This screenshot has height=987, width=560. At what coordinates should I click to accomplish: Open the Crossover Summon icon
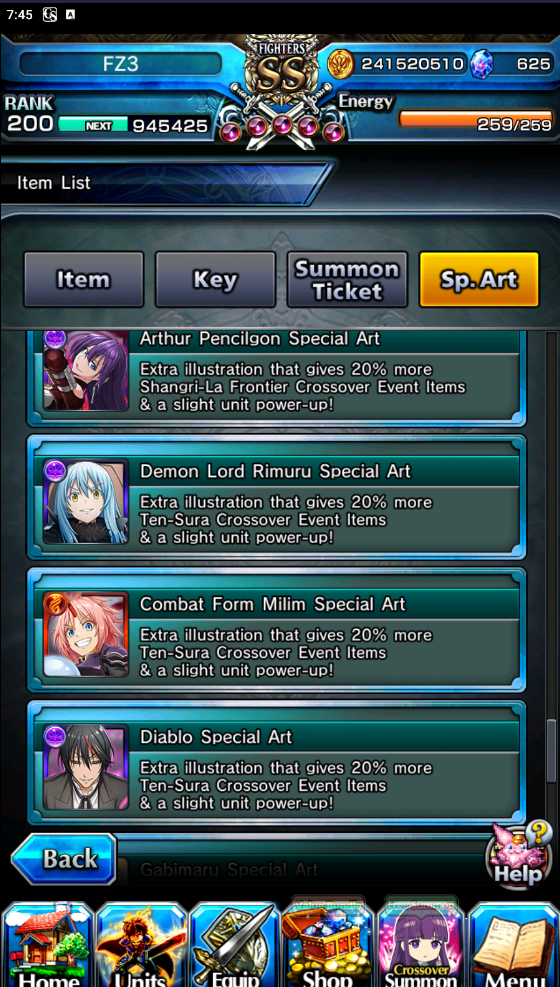click(421, 944)
